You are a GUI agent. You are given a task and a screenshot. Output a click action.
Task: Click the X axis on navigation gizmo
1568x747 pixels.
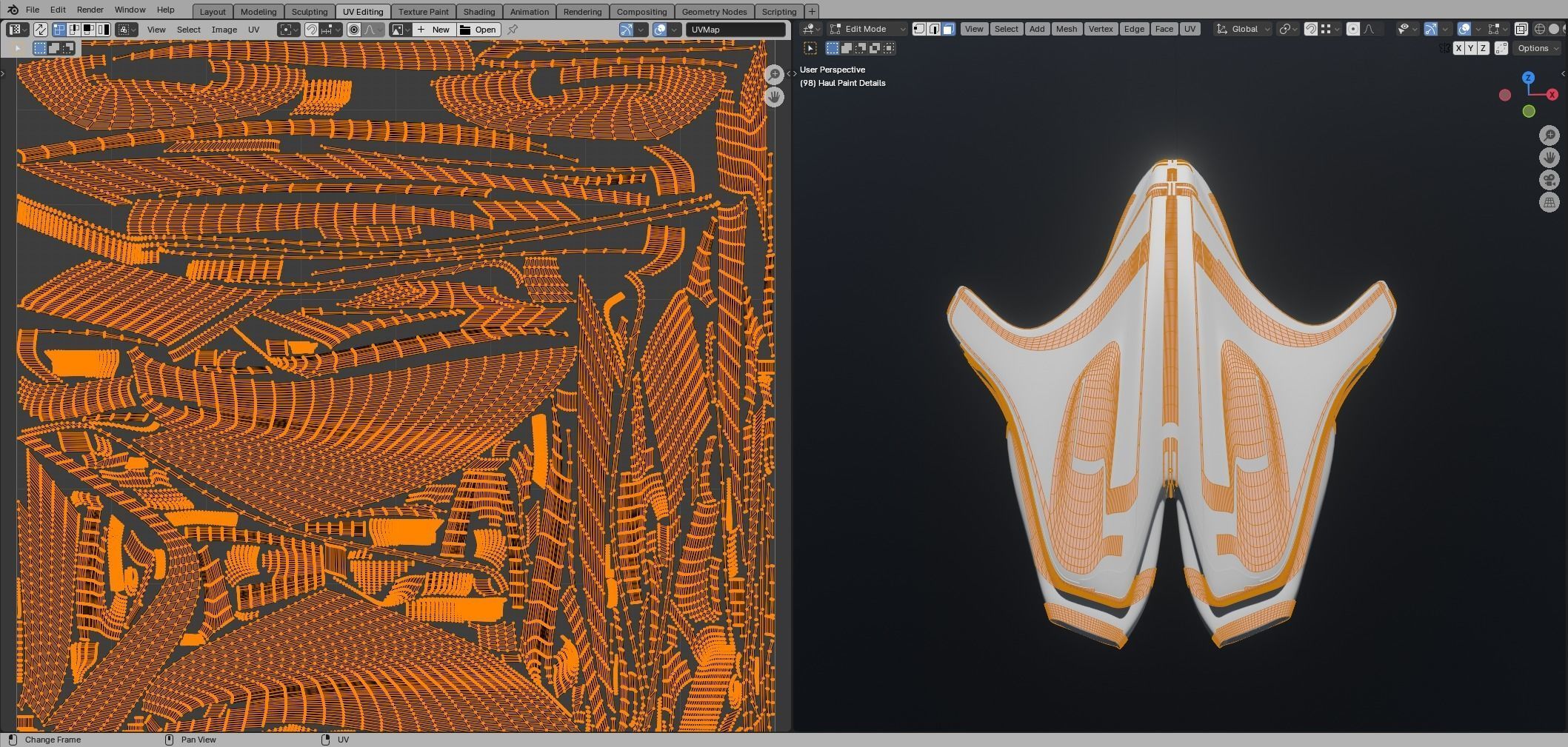pos(1552,95)
